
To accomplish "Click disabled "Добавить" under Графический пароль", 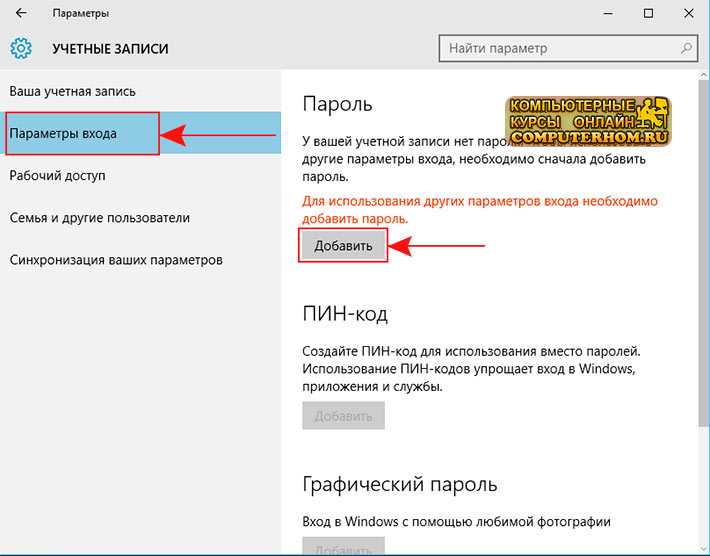I will 343,546.
